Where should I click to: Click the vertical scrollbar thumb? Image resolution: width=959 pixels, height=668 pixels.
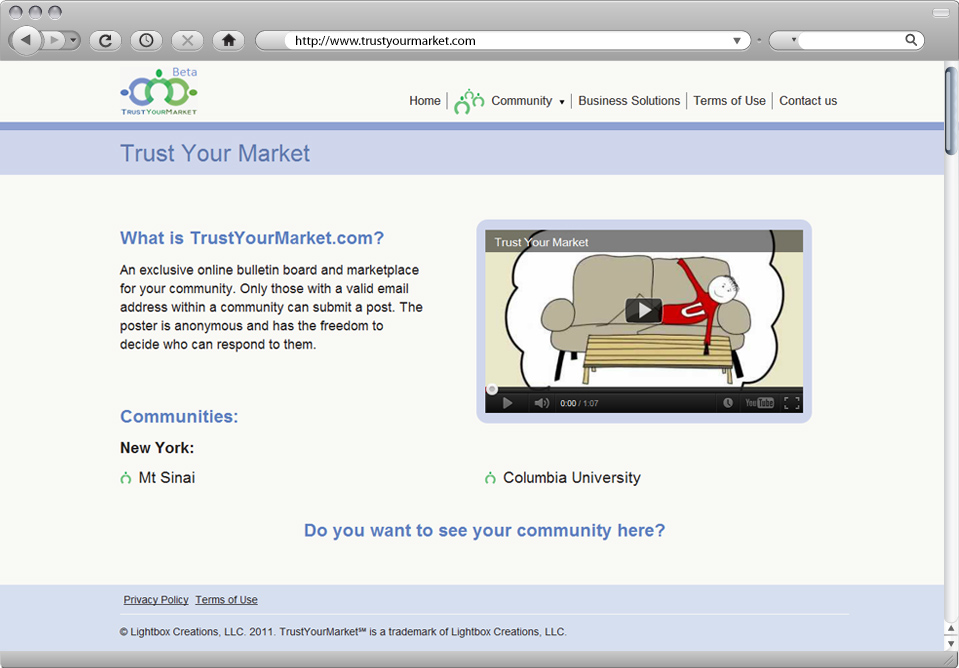click(951, 110)
